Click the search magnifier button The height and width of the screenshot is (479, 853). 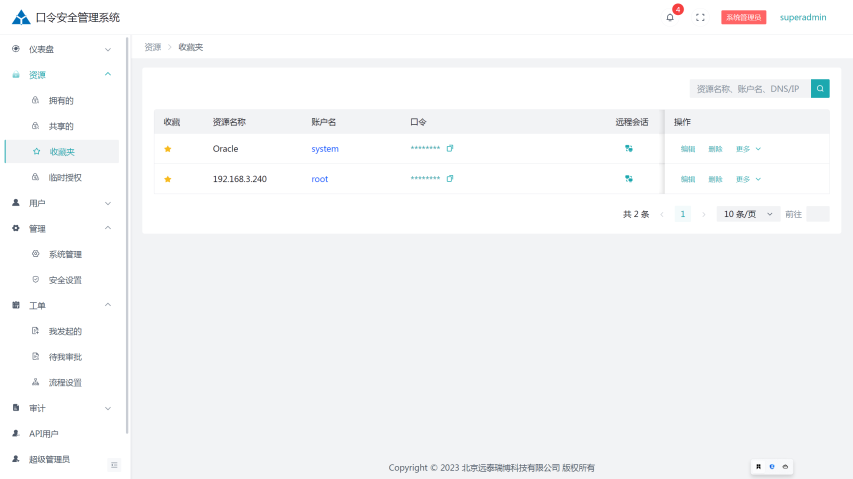pyautogui.click(x=820, y=89)
